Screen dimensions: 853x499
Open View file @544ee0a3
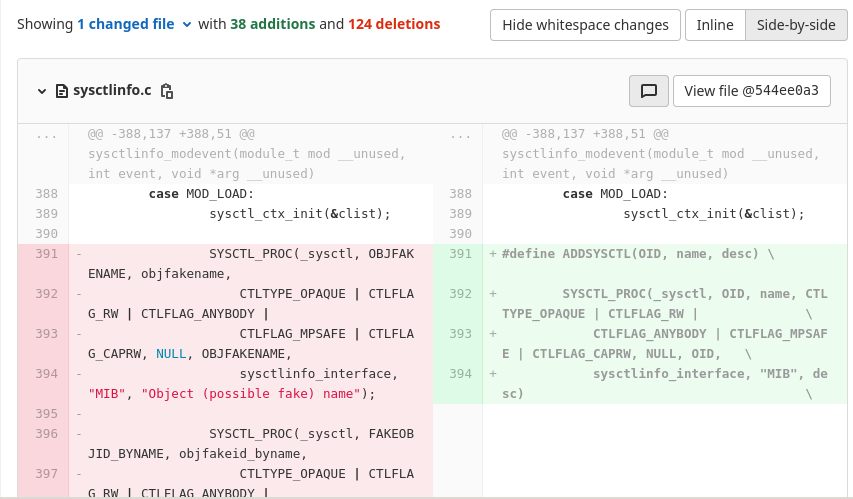[751, 91]
